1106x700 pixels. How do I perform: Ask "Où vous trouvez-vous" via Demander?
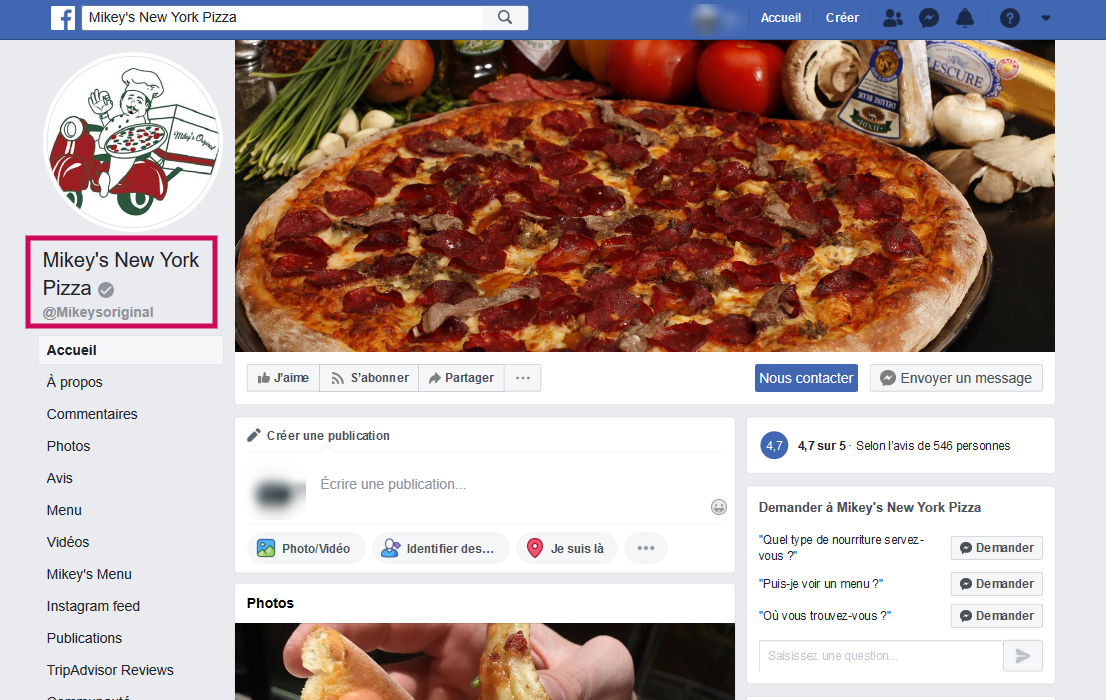coord(997,615)
